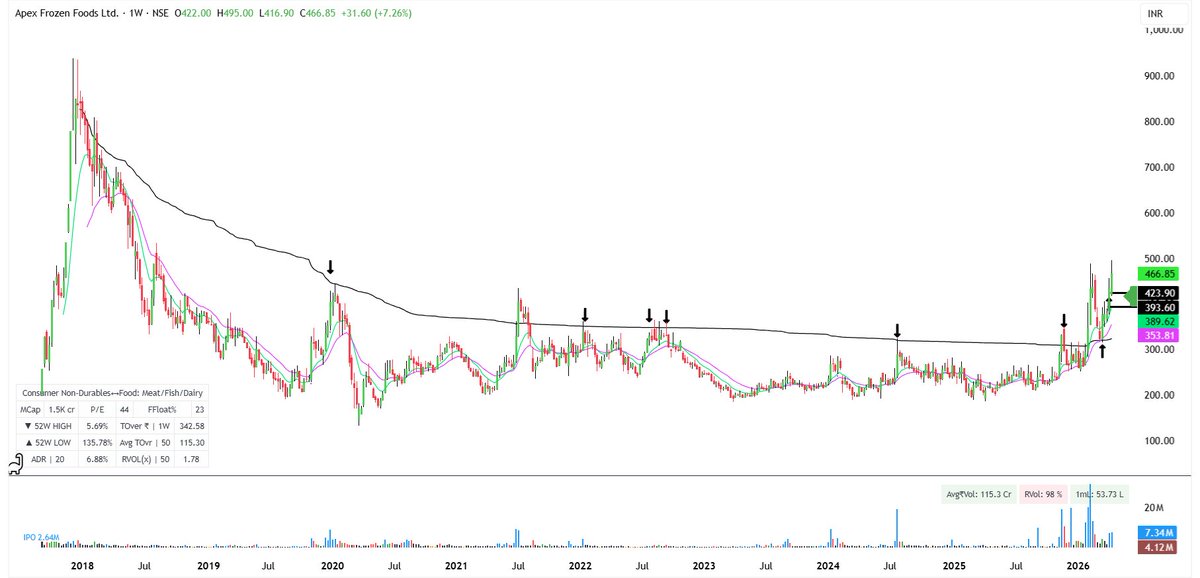Click the 2021 label on time axis
Image resolution: width=1200 pixels, height=578 pixels.
click(x=455, y=568)
